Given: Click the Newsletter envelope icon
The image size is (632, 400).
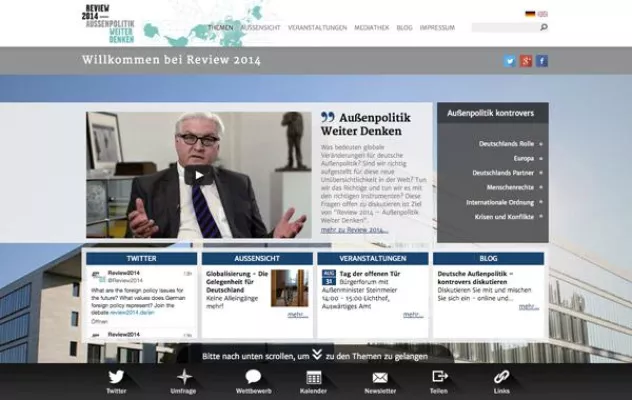Looking at the screenshot, I should coord(380,377).
